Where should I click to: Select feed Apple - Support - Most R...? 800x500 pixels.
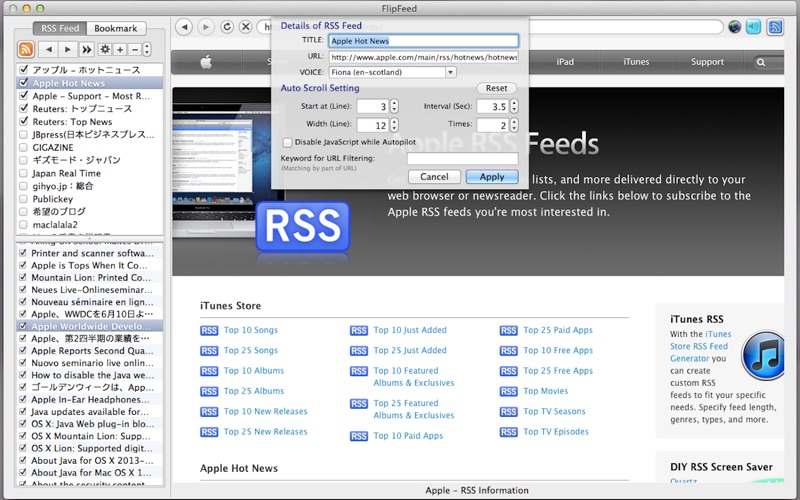click(x=90, y=96)
